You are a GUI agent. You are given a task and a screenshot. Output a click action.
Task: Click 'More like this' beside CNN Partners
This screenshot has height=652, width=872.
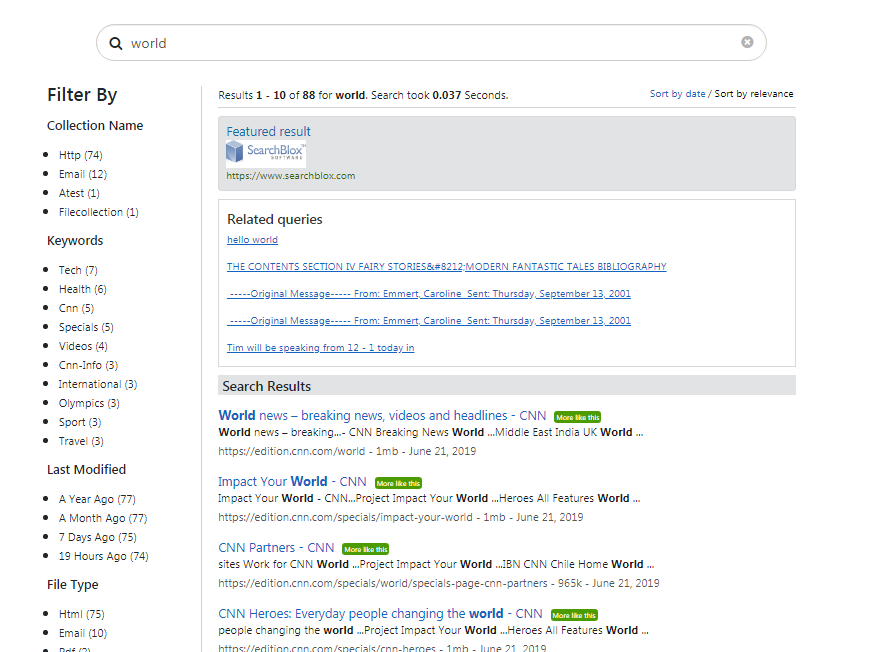(365, 549)
